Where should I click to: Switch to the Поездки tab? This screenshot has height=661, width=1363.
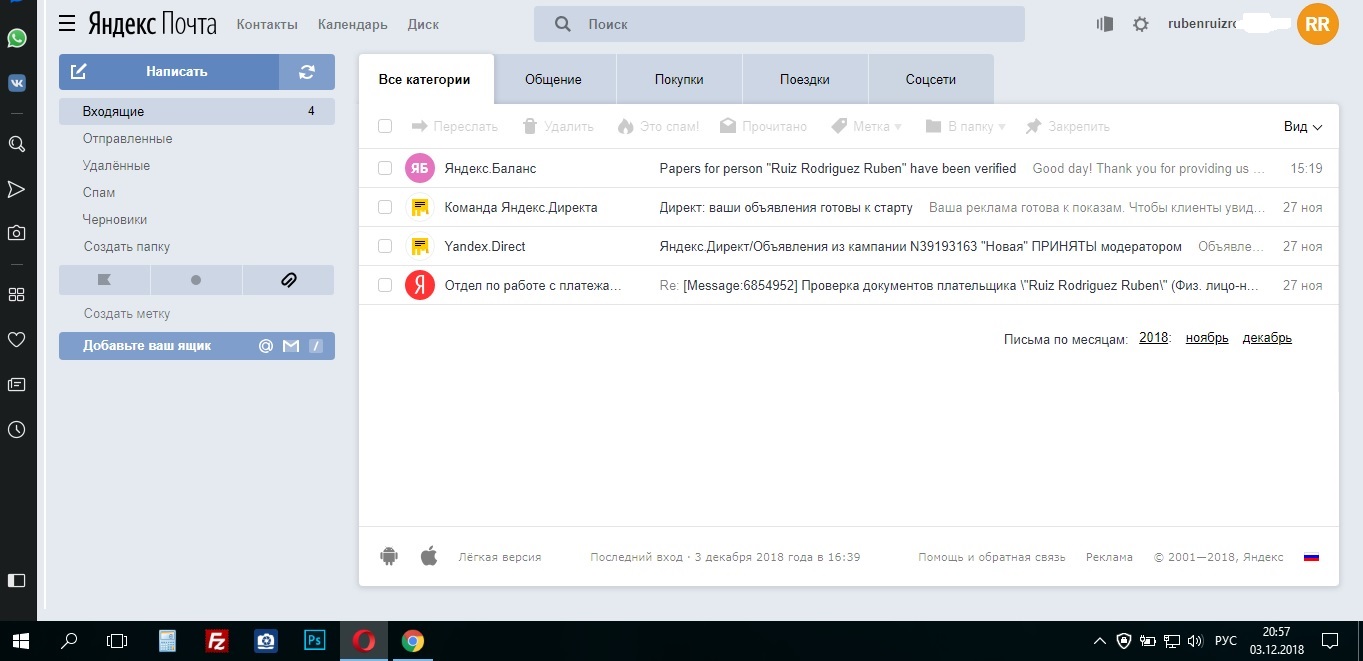(x=805, y=79)
